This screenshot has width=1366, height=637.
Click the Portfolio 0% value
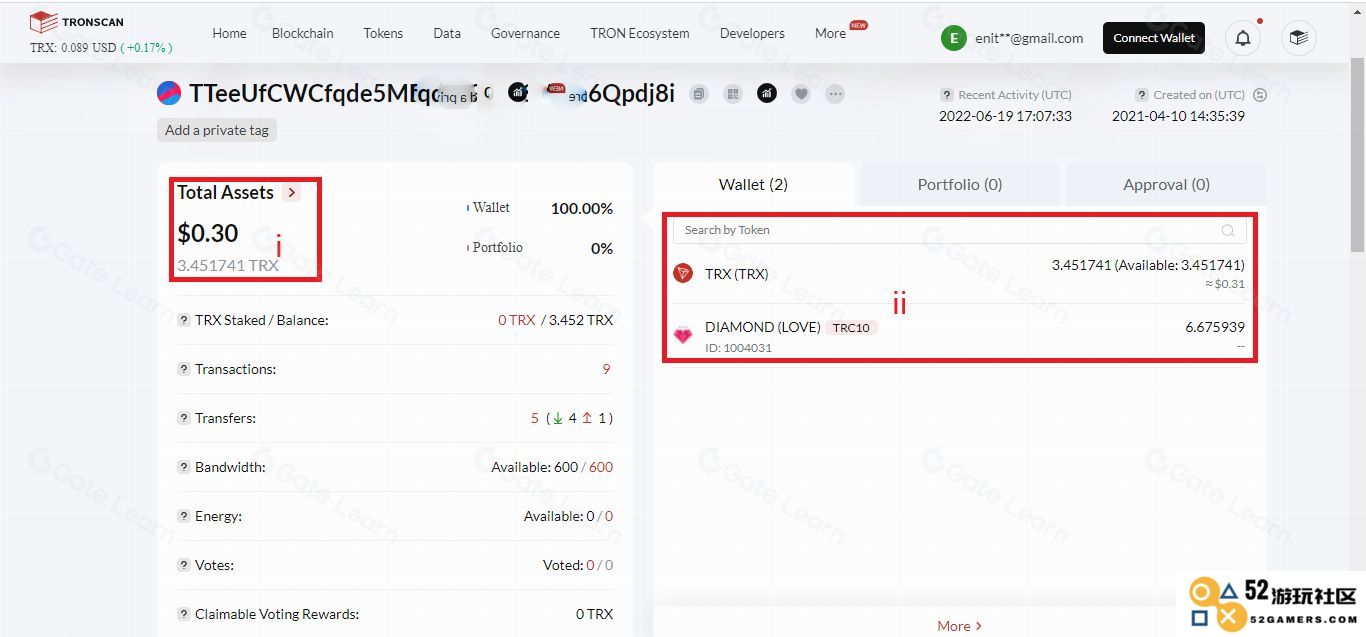602,249
